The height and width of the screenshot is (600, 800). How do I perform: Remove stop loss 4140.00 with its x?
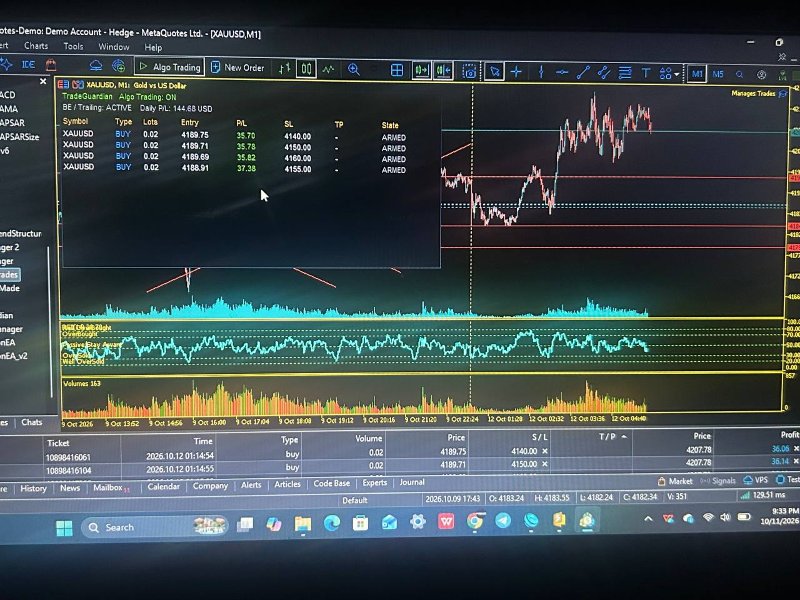point(545,451)
